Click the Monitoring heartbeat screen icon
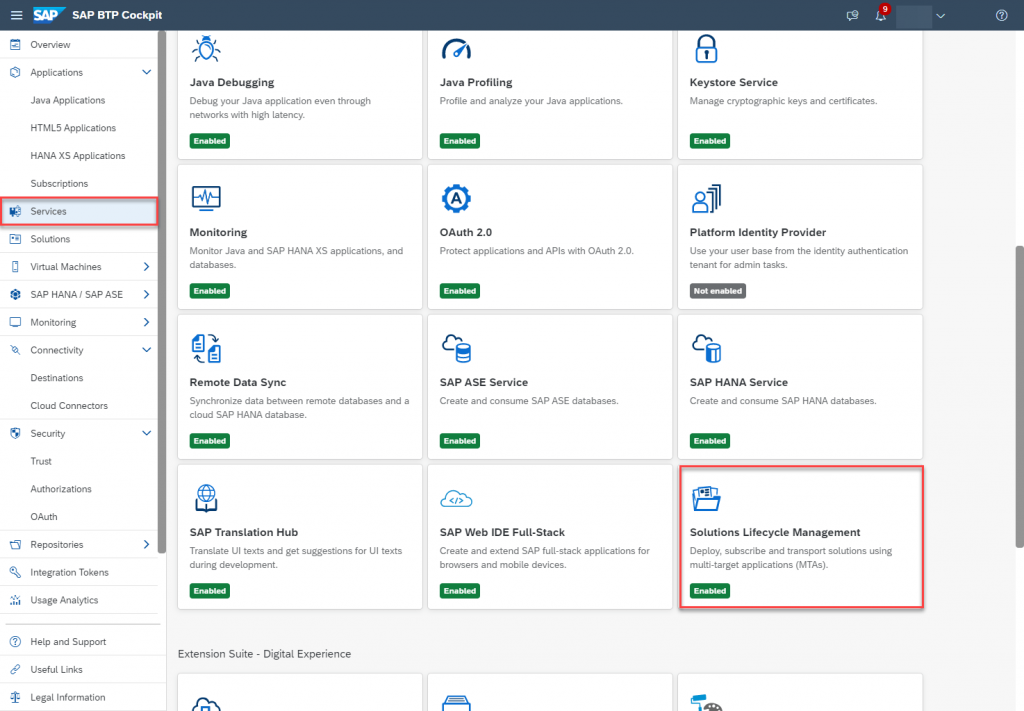 click(x=206, y=198)
